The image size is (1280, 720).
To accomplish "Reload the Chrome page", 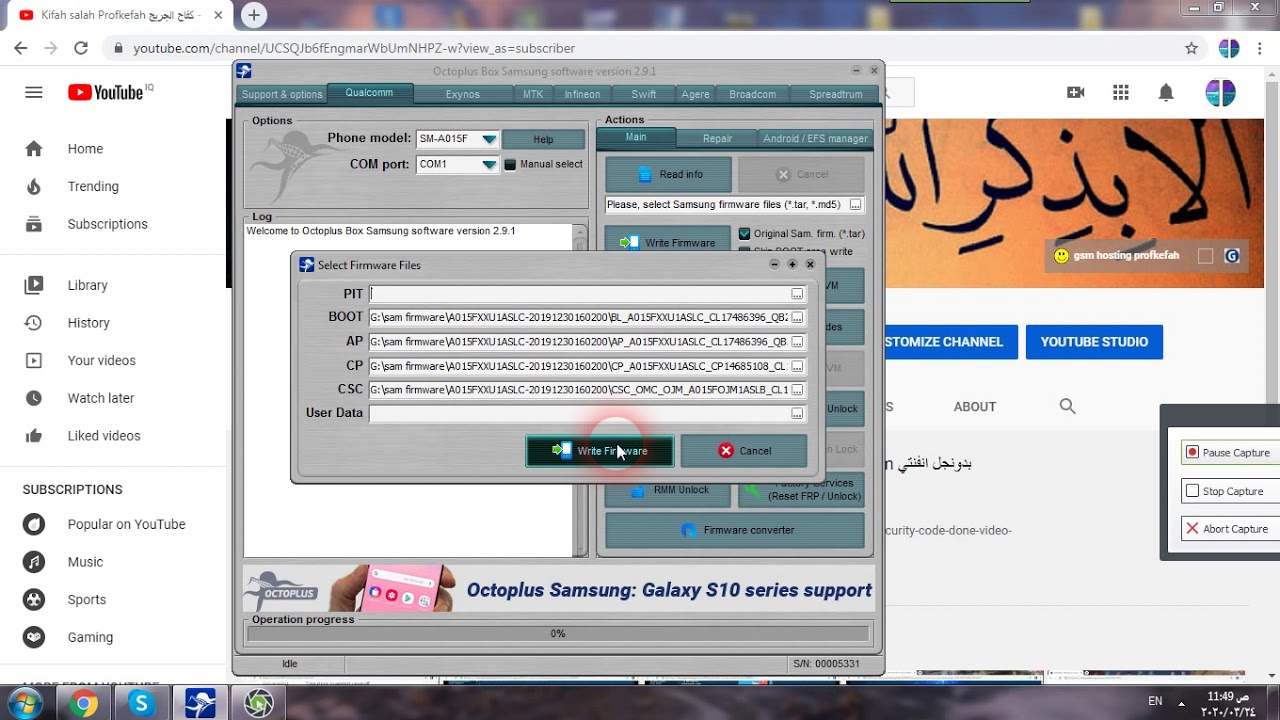I will click(81, 48).
